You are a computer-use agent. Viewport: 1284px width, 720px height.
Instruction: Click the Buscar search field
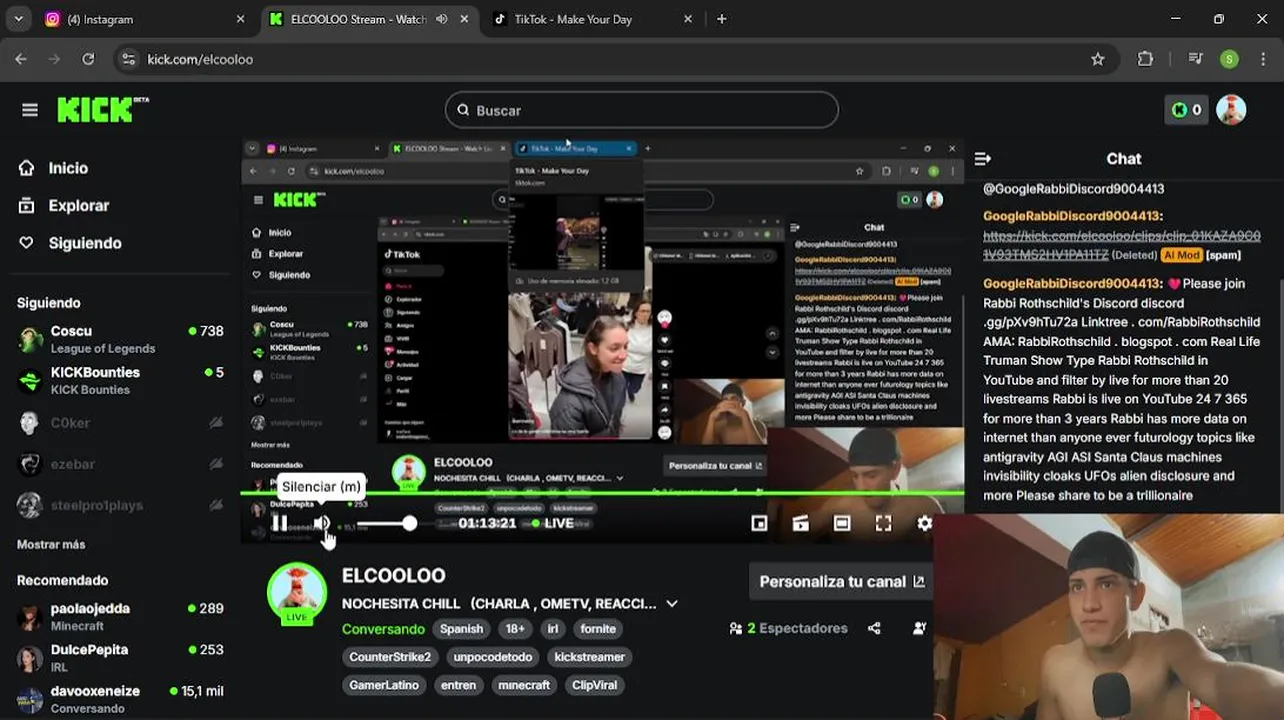point(641,110)
